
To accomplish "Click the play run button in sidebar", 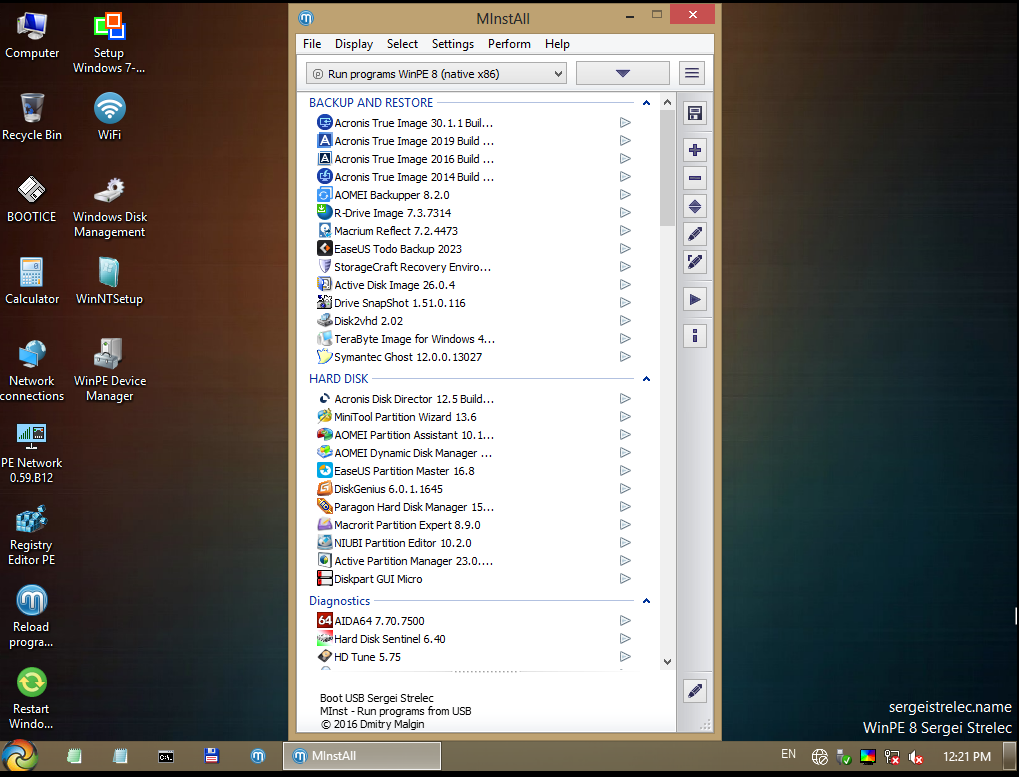I will [x=695, y=299].
